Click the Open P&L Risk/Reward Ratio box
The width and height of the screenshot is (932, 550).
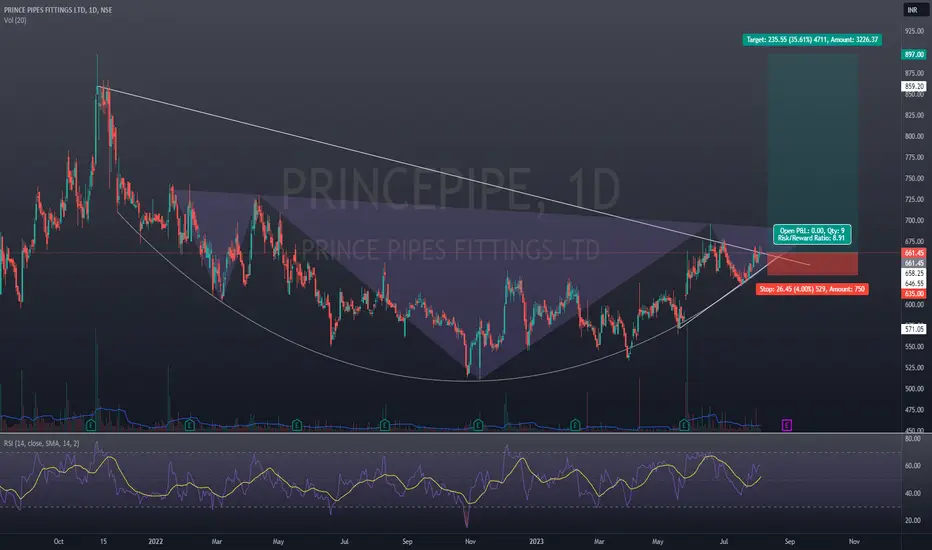tap(812, 234)
